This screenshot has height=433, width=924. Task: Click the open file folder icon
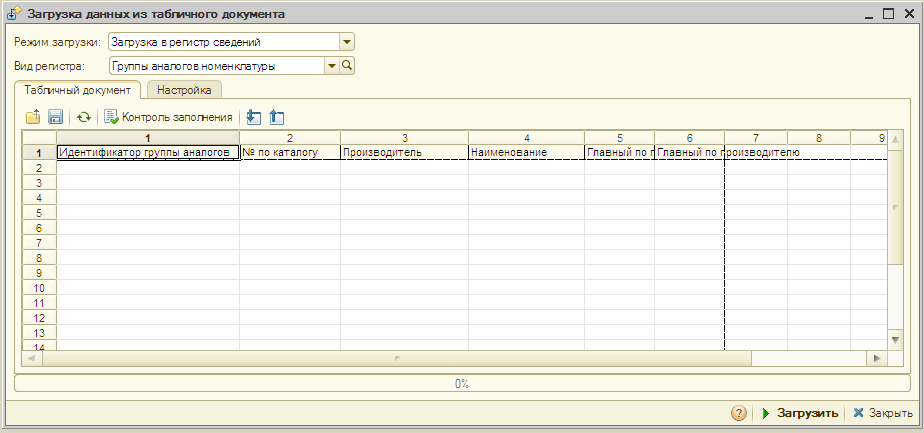(33, 117)
